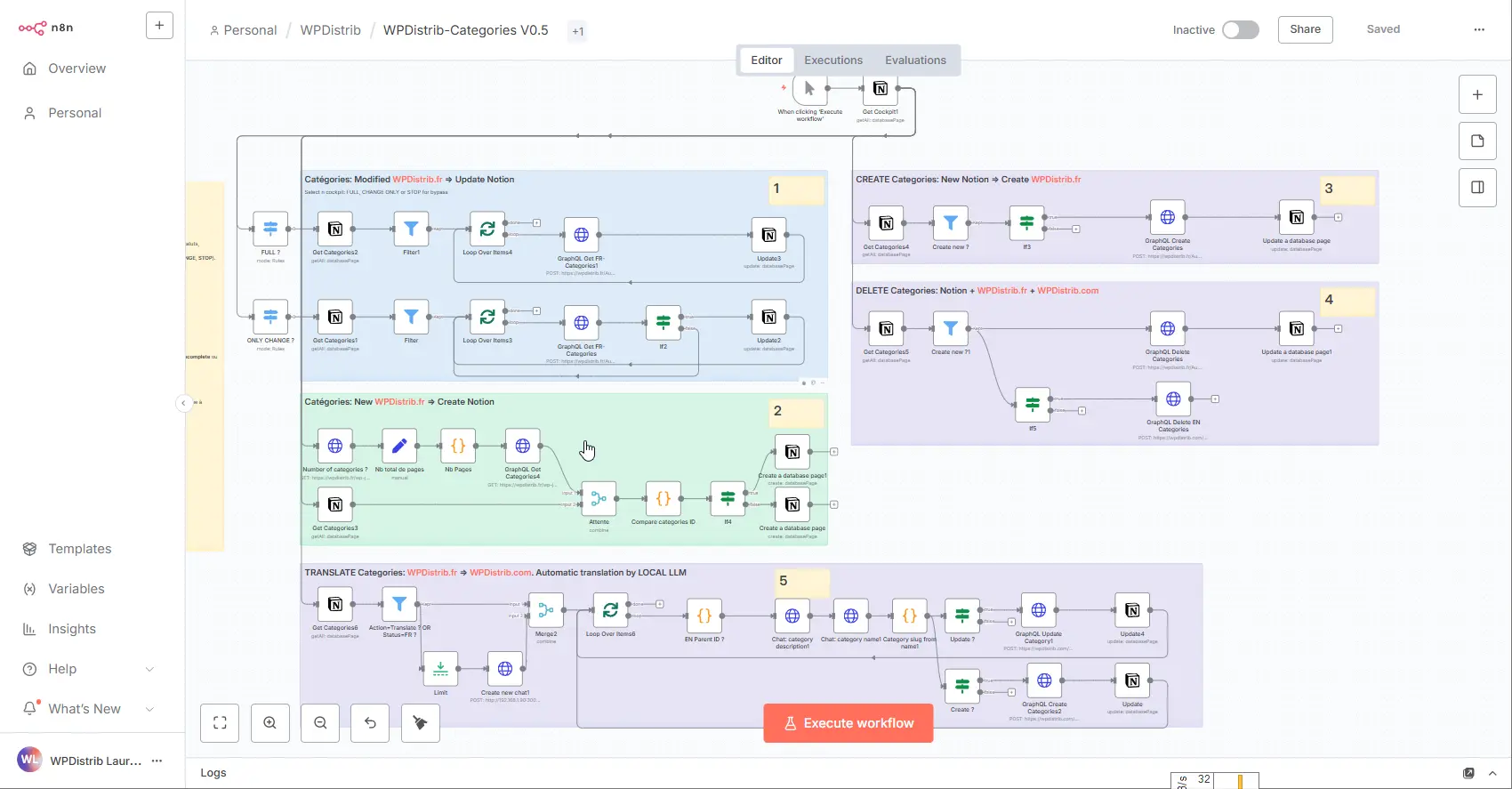Click the Share button
1512x789 pixels.
pos(1305,29)
